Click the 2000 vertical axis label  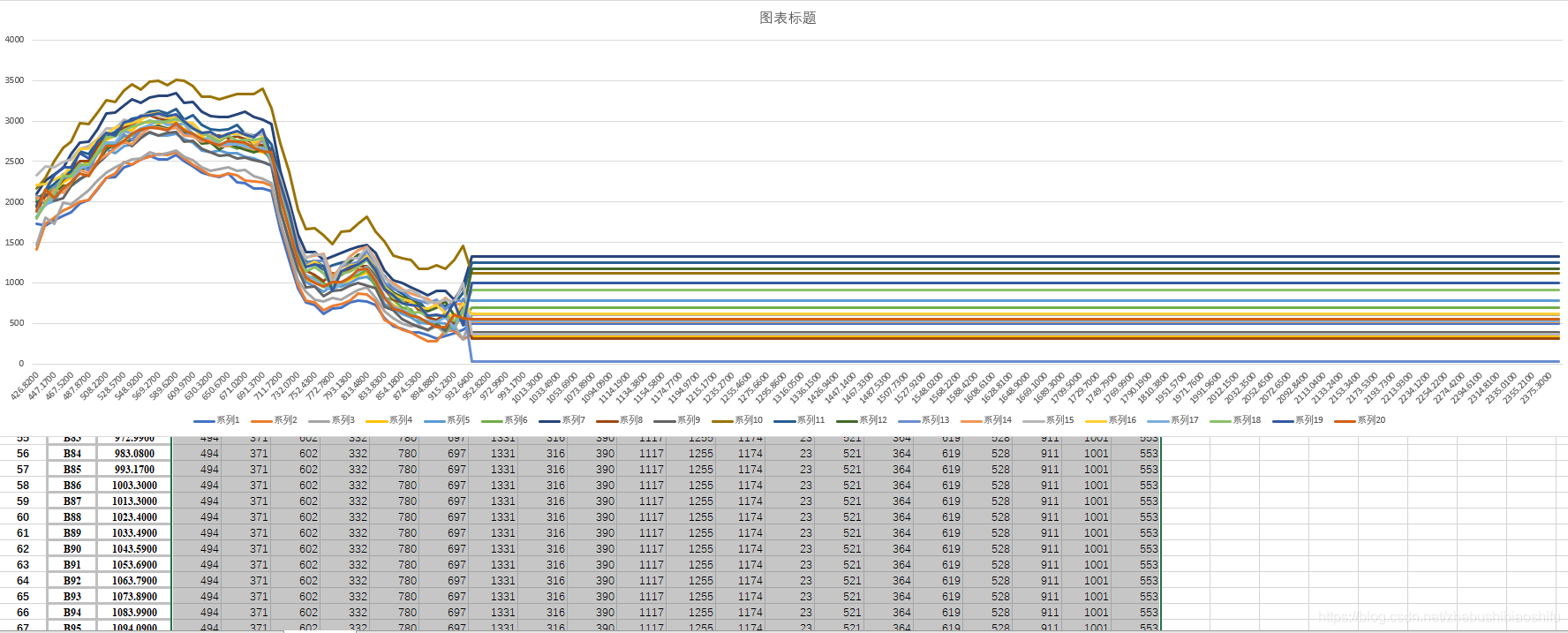pyautogui.click(x=15, y=202)
